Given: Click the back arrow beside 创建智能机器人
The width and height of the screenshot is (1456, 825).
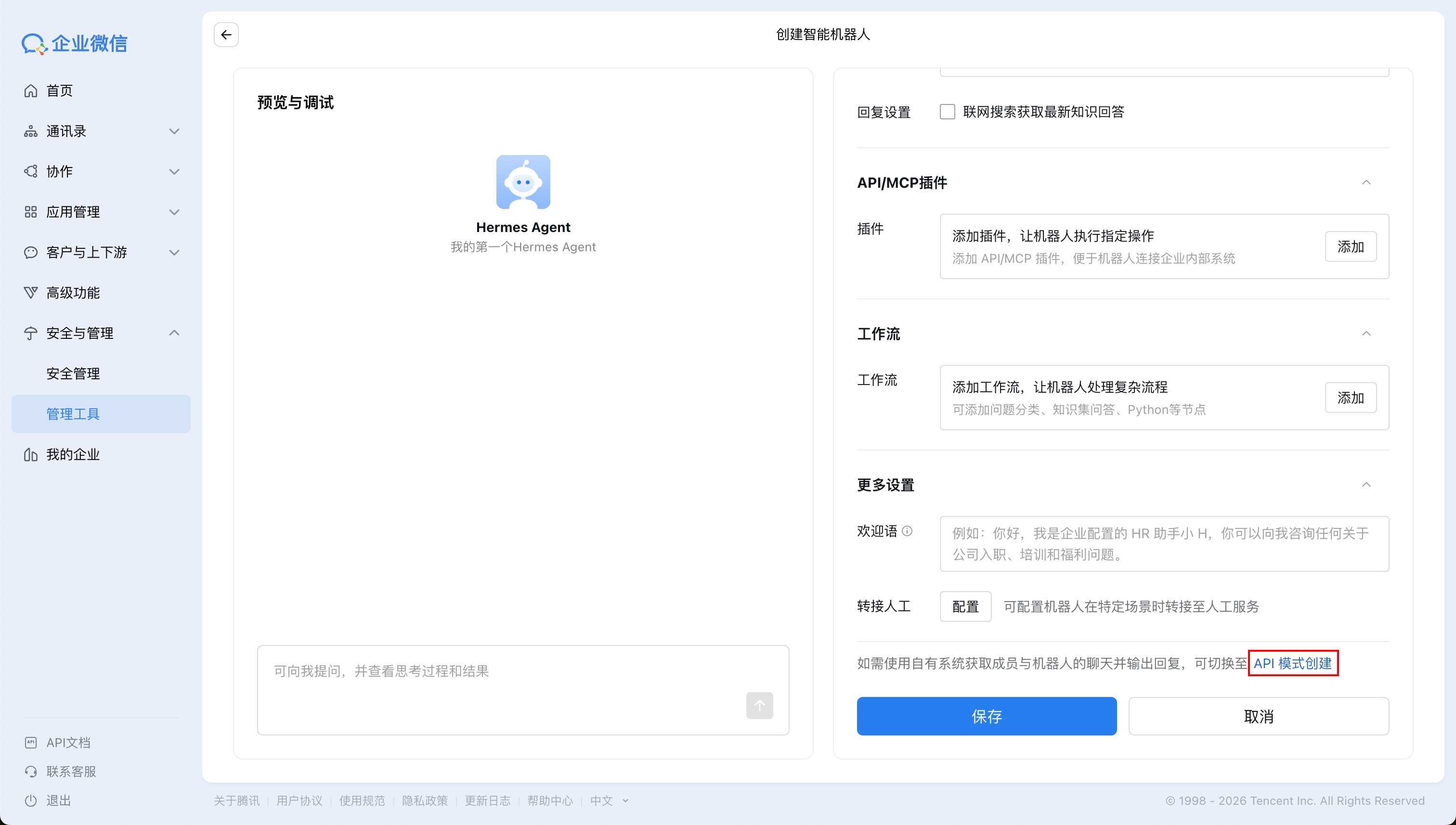Looking at the screenshot, I should coord(225,35).
